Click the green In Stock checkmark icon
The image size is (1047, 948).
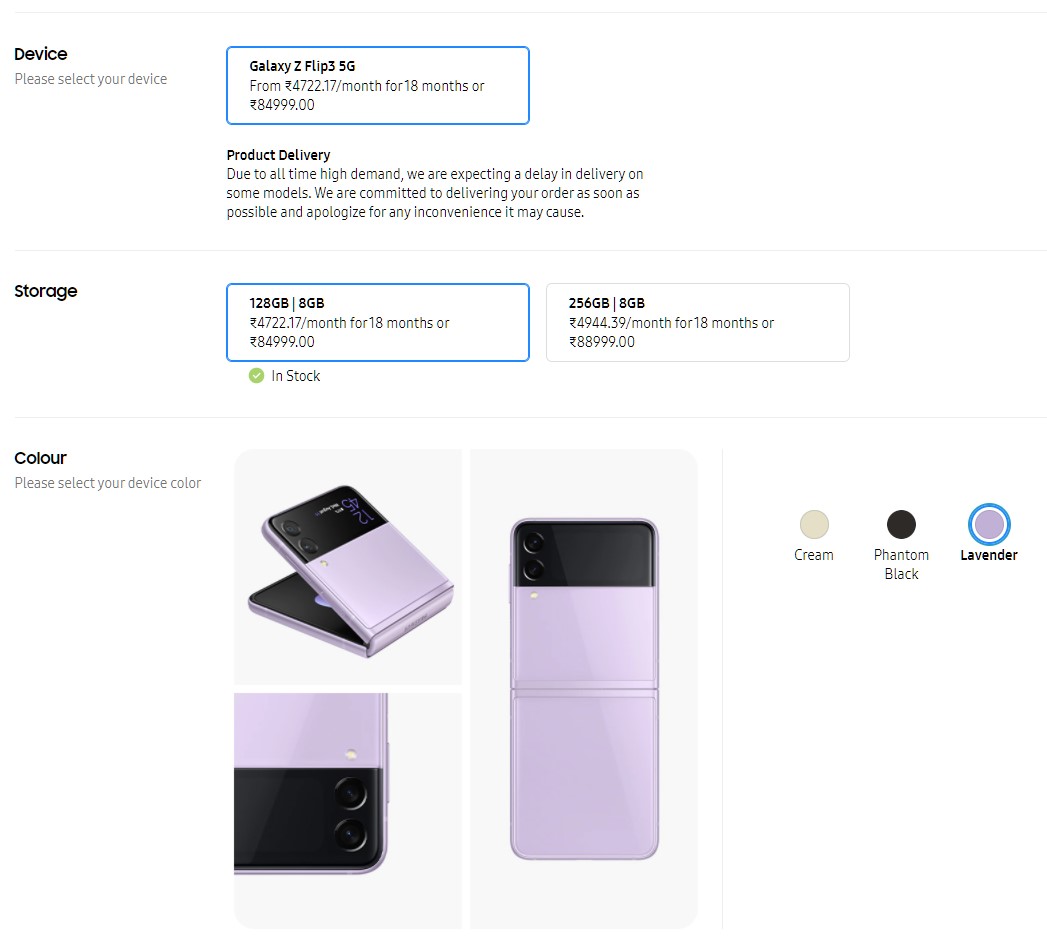[257, 376]
